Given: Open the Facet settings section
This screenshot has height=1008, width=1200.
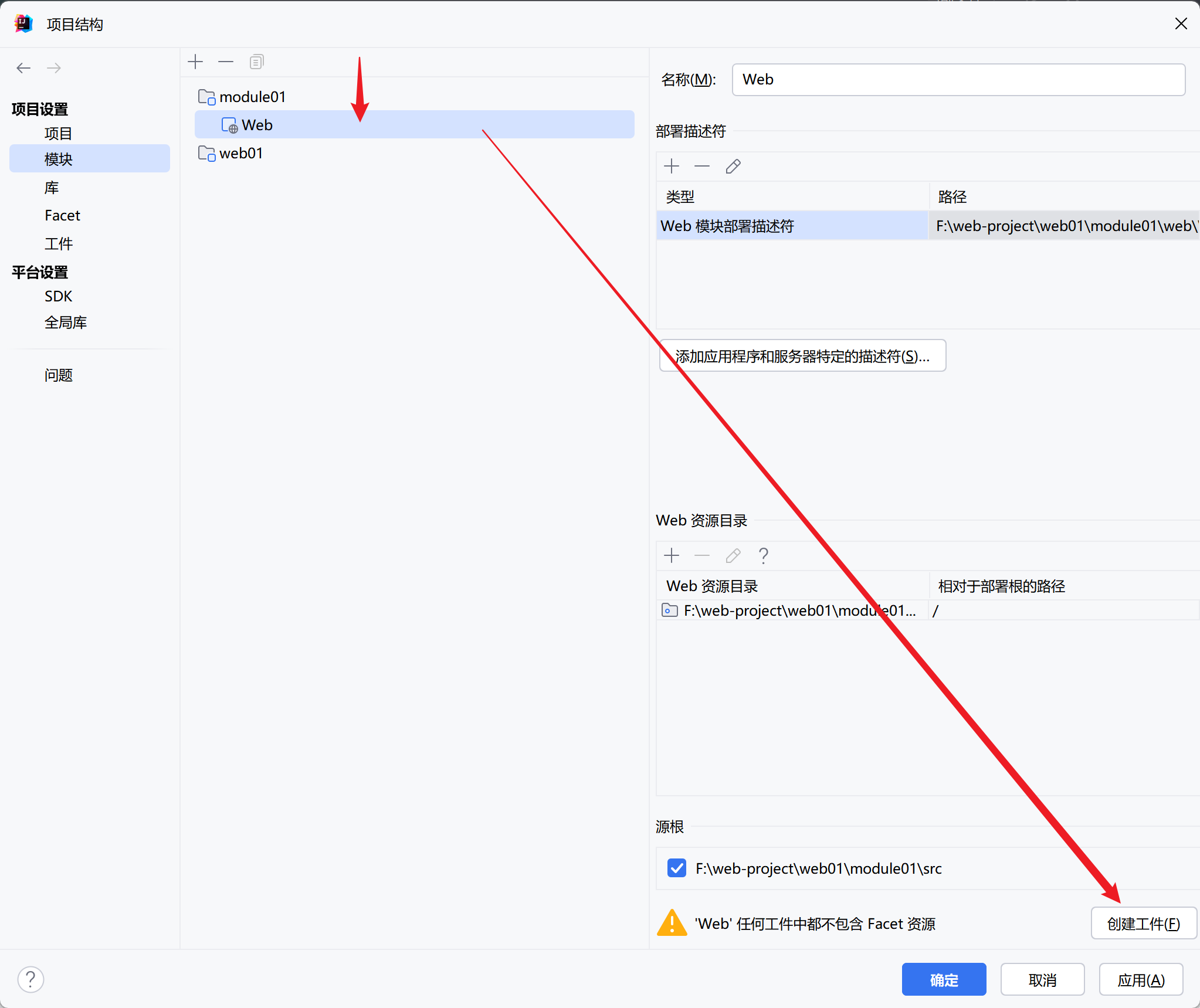Looking at the screenshot, I should (x=62, y=215).
